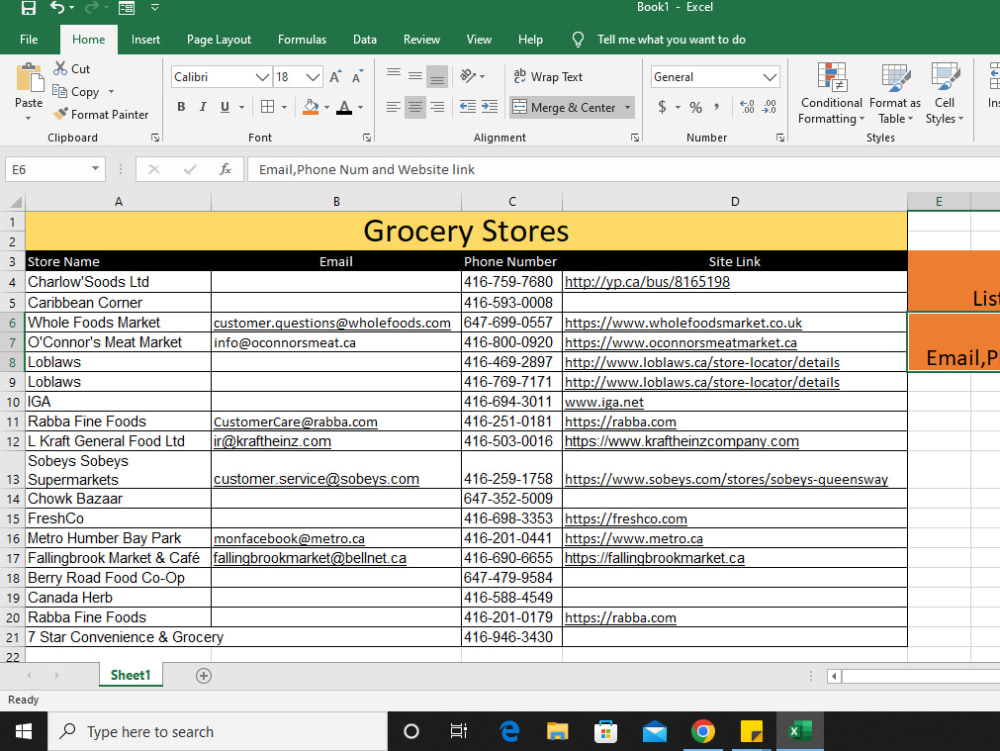Customize Quick Access Toolbar dropdown
The image size is (1000, 751).
(155, 8)
